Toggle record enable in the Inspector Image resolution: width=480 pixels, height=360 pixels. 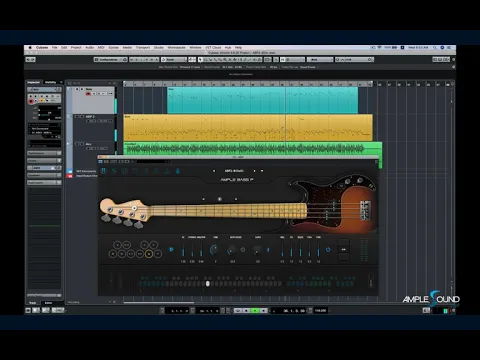tap(31, 101)
